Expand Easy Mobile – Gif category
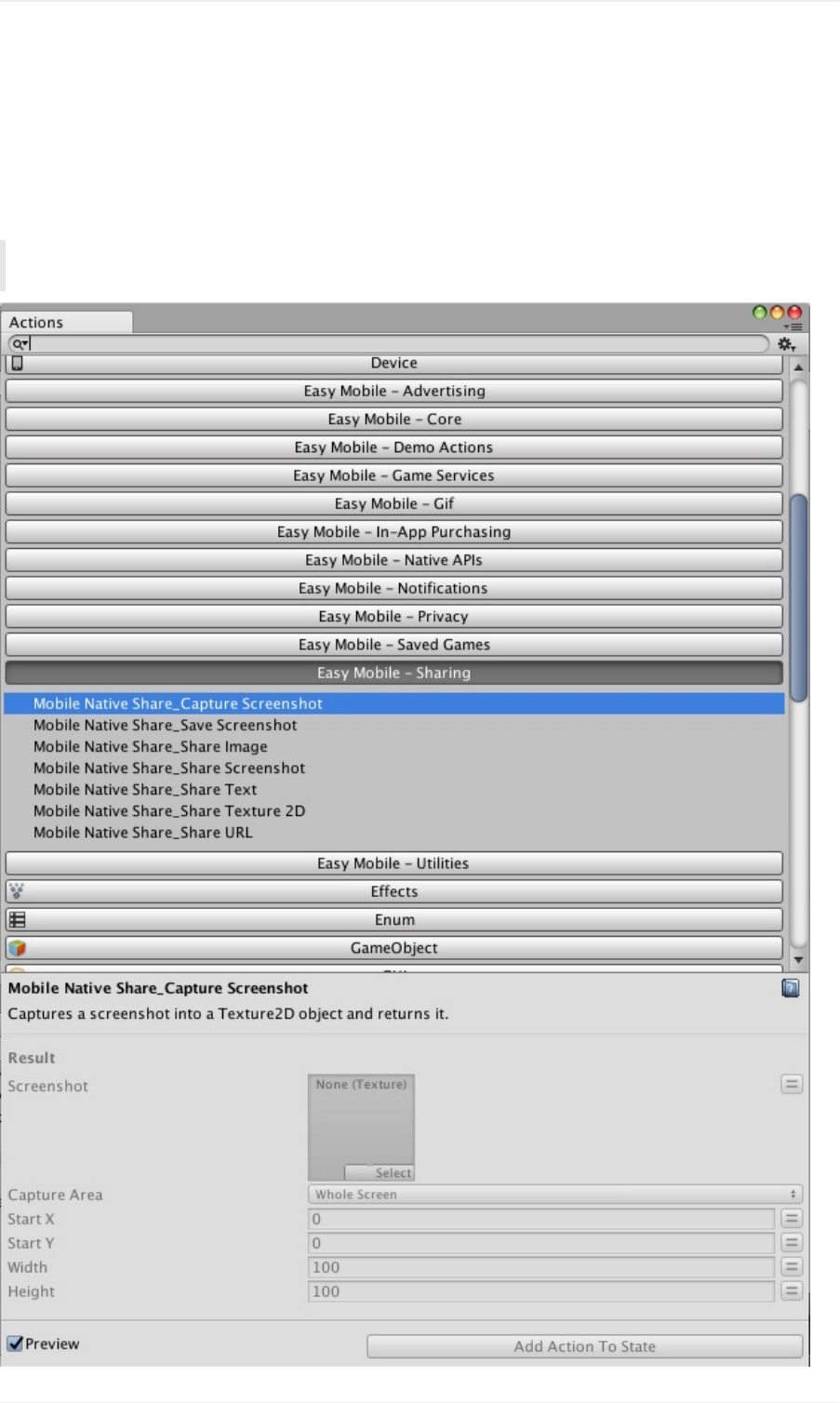This screenshot has width=840, height=1403. pos(394,503)
